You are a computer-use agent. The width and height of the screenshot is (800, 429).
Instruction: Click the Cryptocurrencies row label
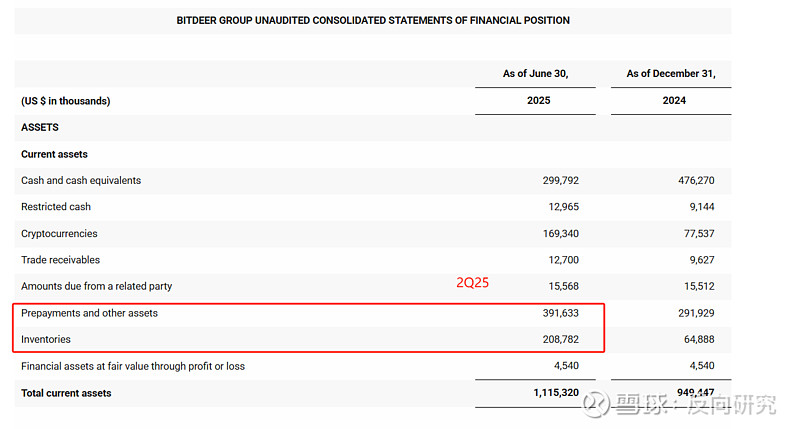click(x=59, y=233)
